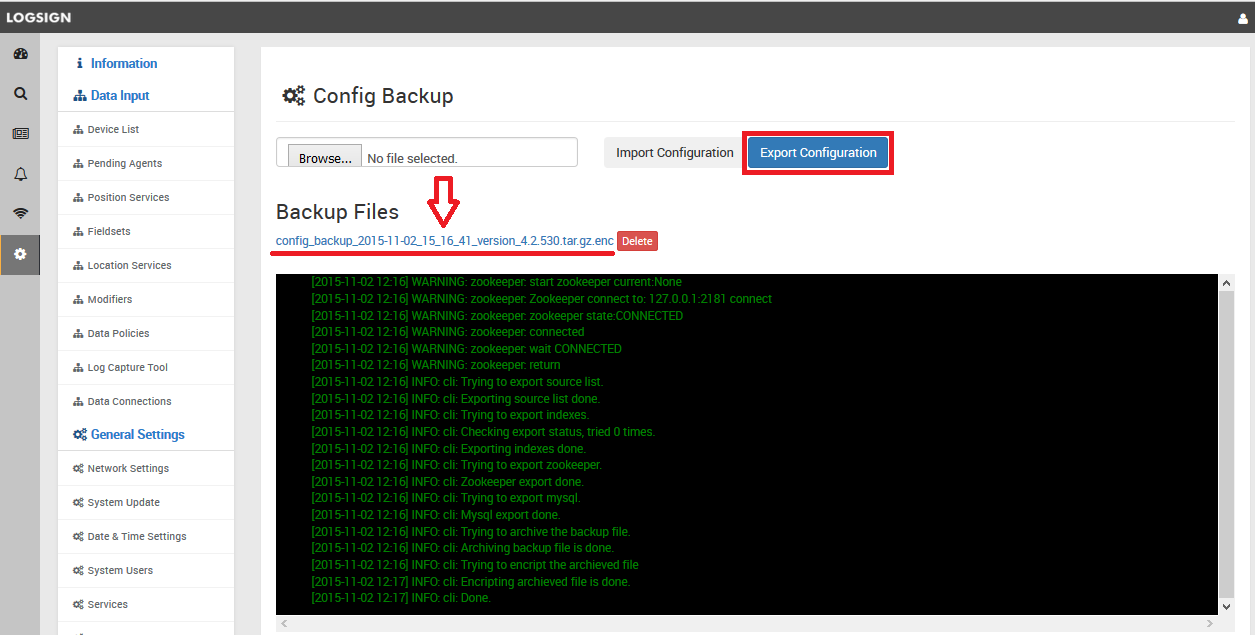The height and width of the screenshot is (635, 1255).
Task: Open the reports newspaper icon in sidebar
Action: pyautogui.click(x=20, y=133)
